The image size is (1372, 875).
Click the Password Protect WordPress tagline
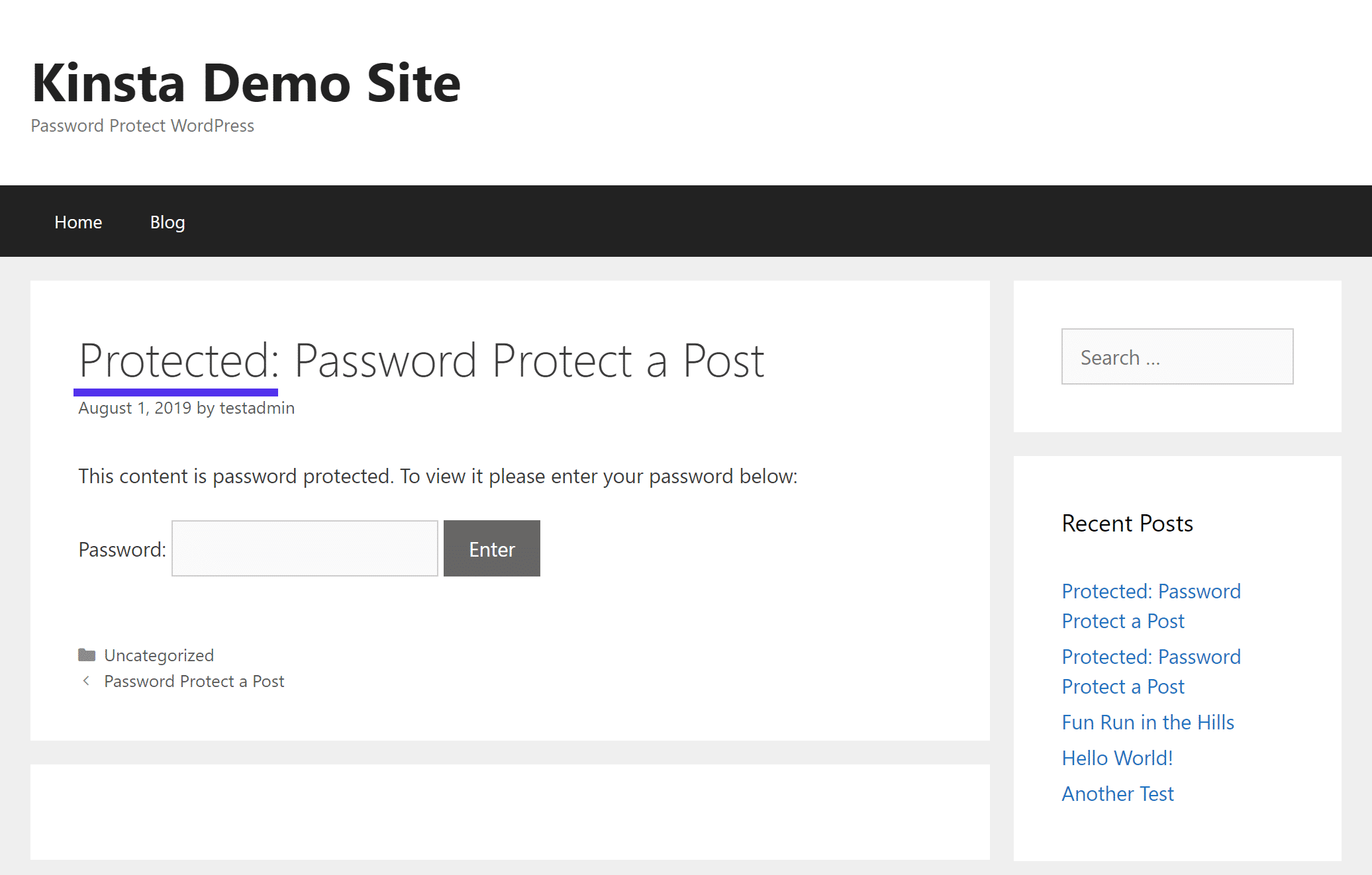[143, 126]
